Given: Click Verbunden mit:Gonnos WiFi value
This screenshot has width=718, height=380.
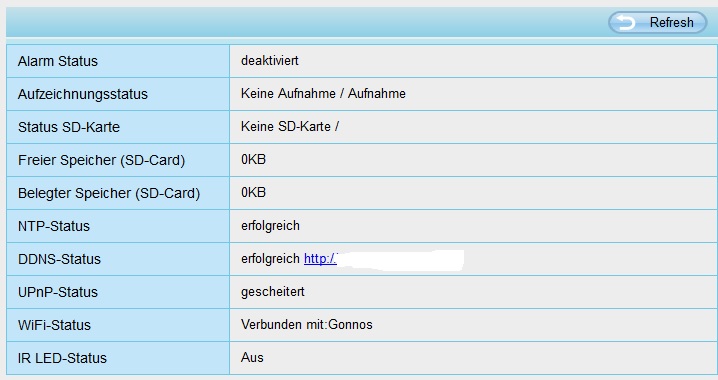Looking at the screenshot, I should tap(306, 325).
